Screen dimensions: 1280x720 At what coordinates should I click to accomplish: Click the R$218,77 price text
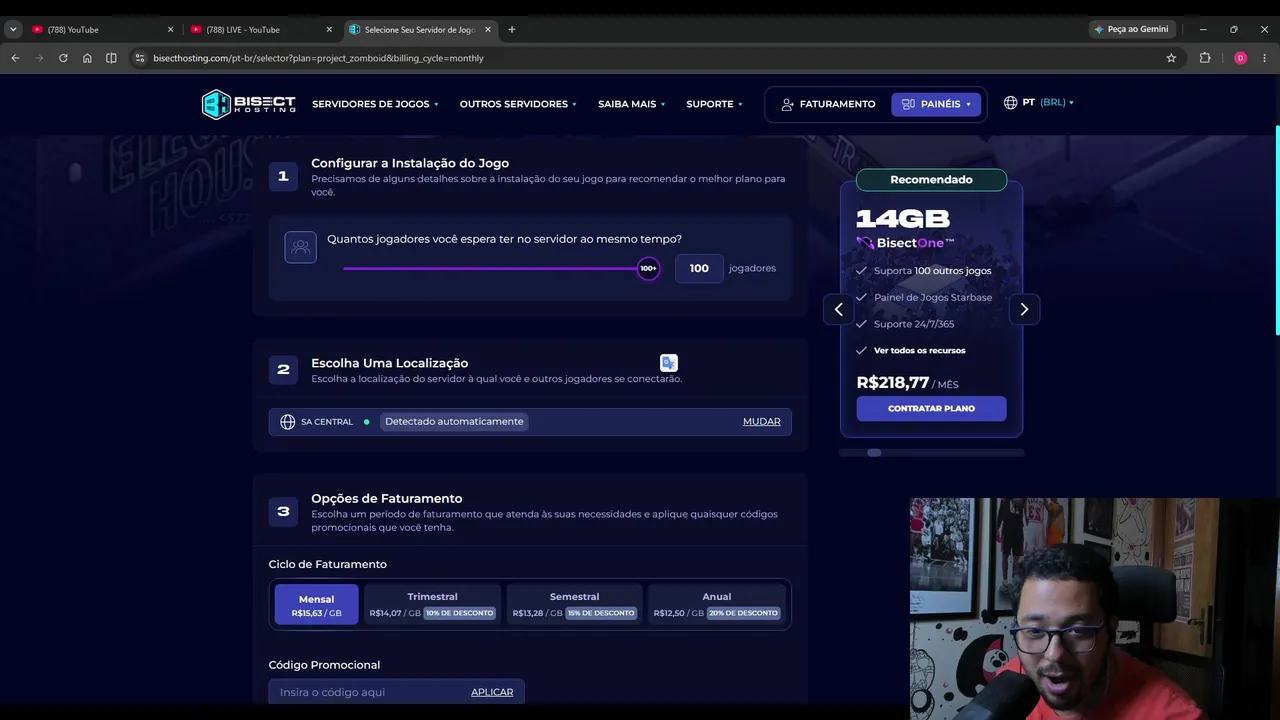893,382
